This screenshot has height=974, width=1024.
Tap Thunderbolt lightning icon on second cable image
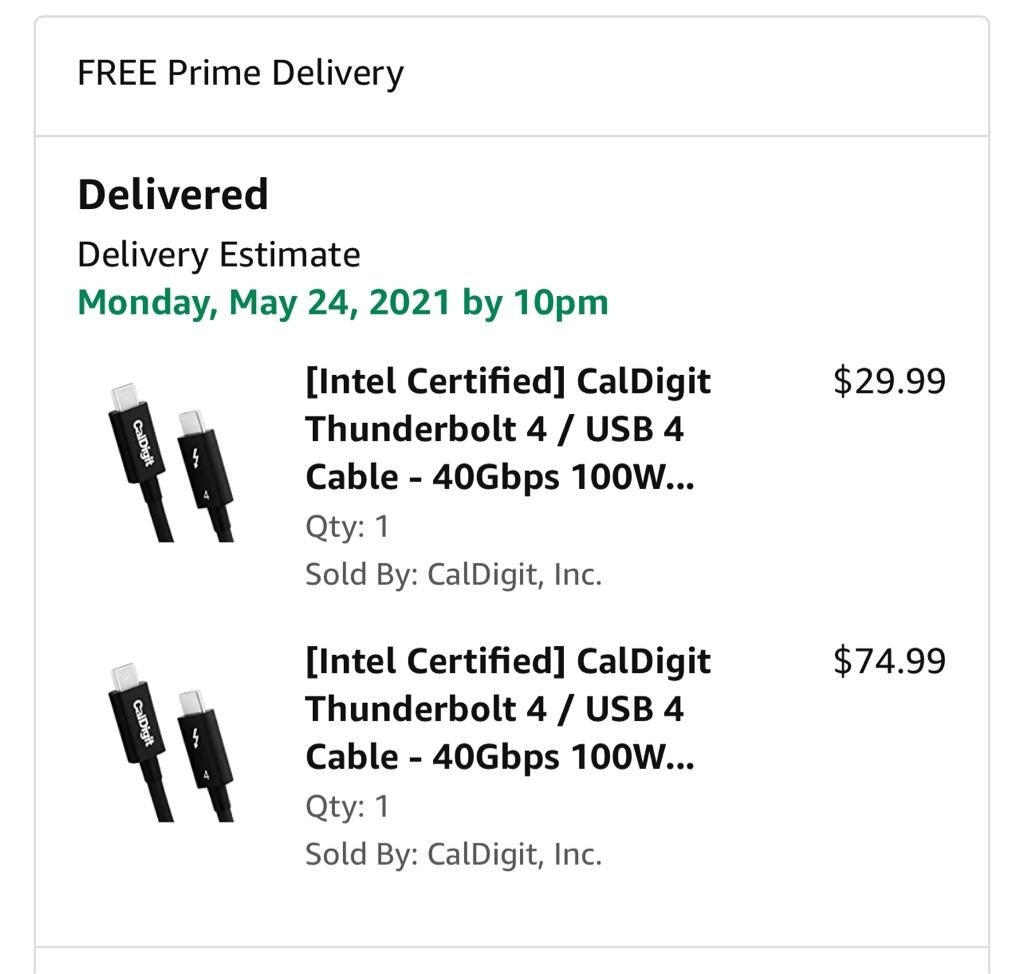[x=196, y=740]
